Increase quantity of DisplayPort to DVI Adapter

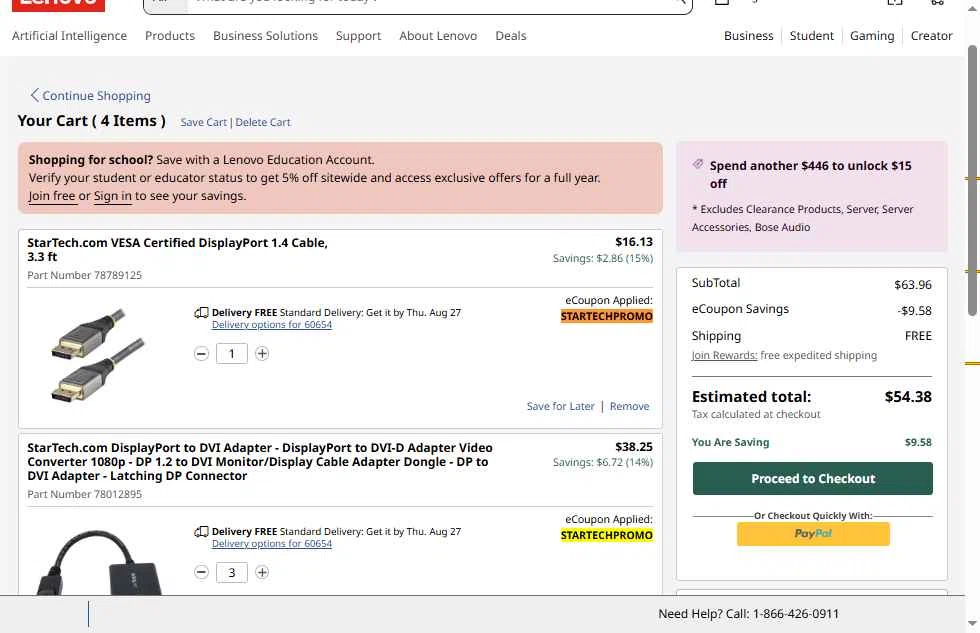(x=262, y=572)
